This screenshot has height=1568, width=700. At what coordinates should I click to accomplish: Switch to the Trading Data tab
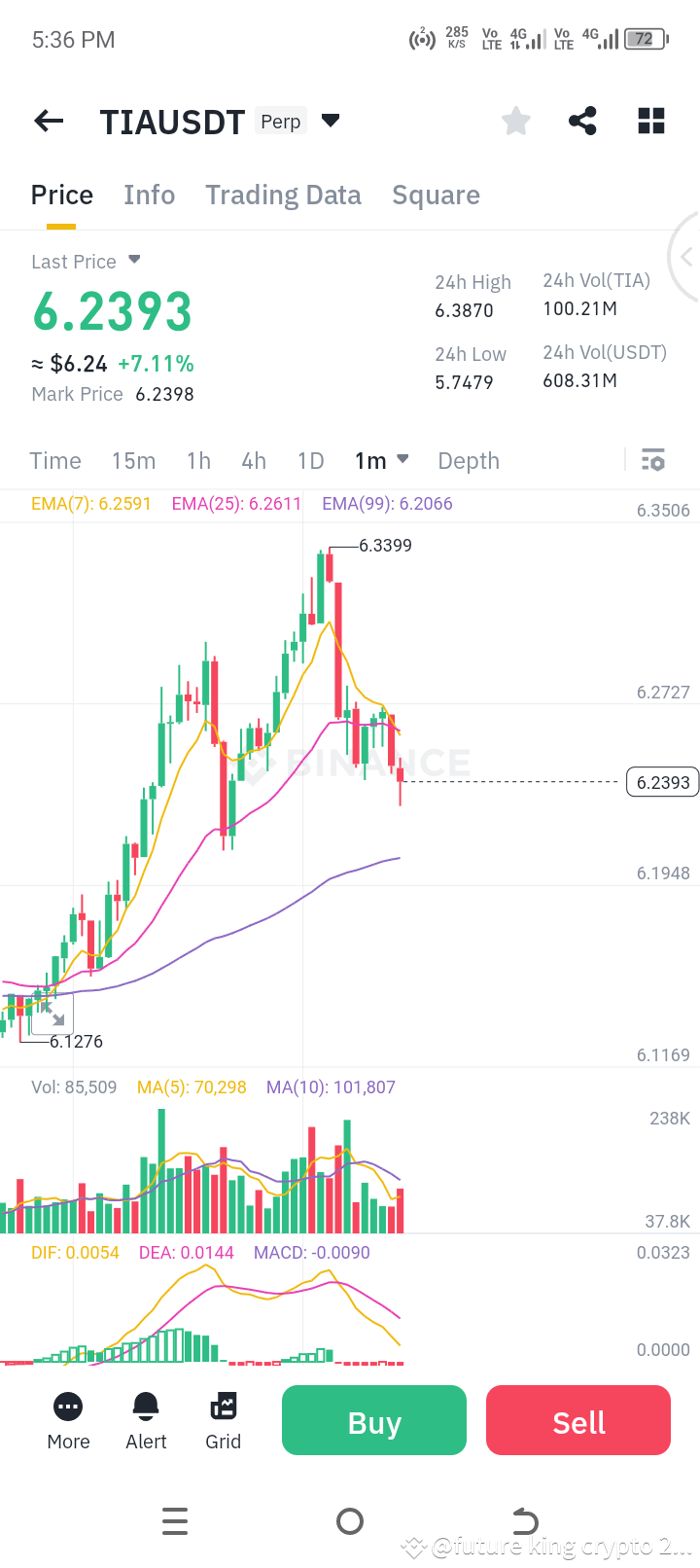pos(283,195)
